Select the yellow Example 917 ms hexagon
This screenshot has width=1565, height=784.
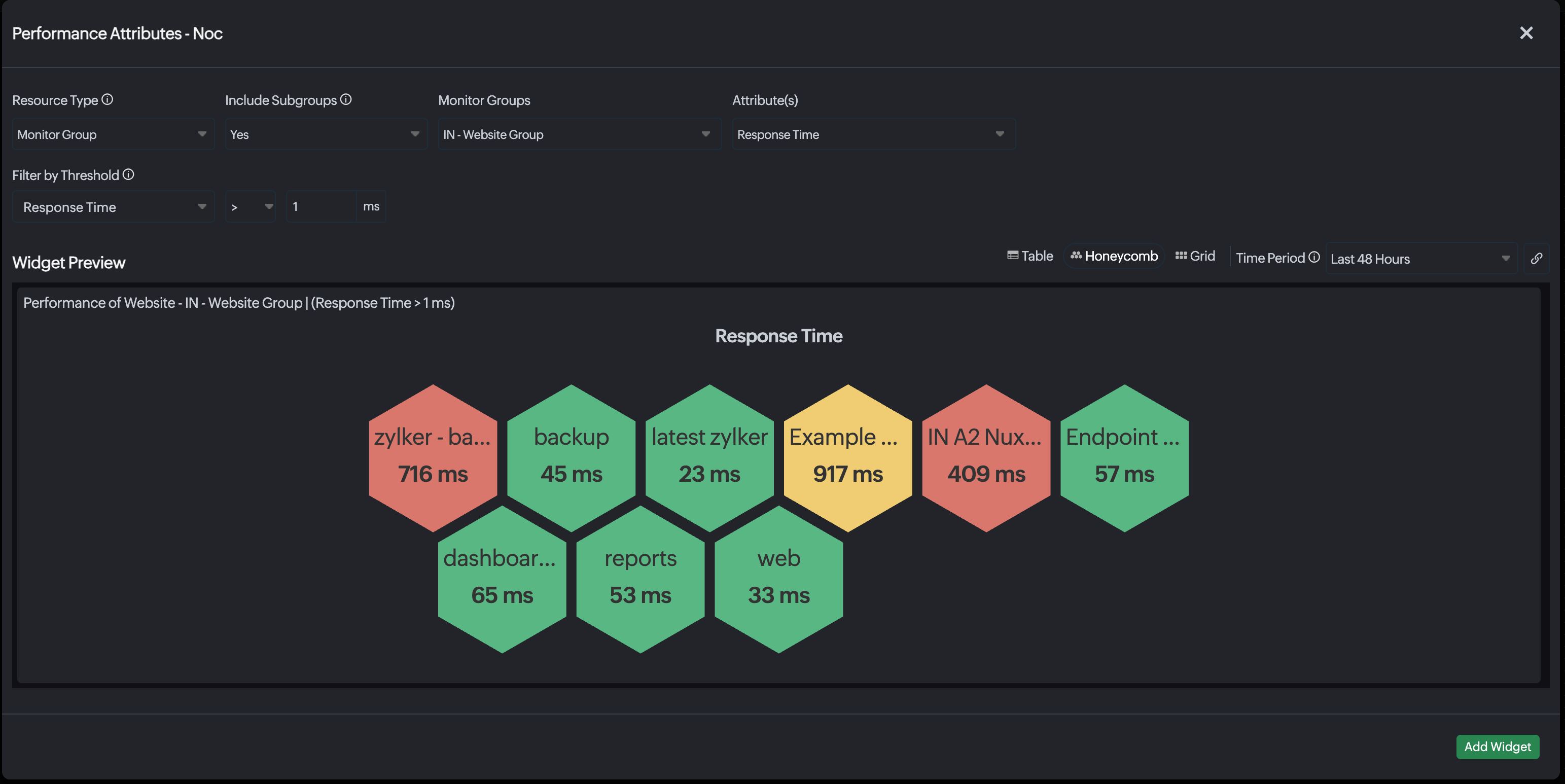[x=847, y=458]
